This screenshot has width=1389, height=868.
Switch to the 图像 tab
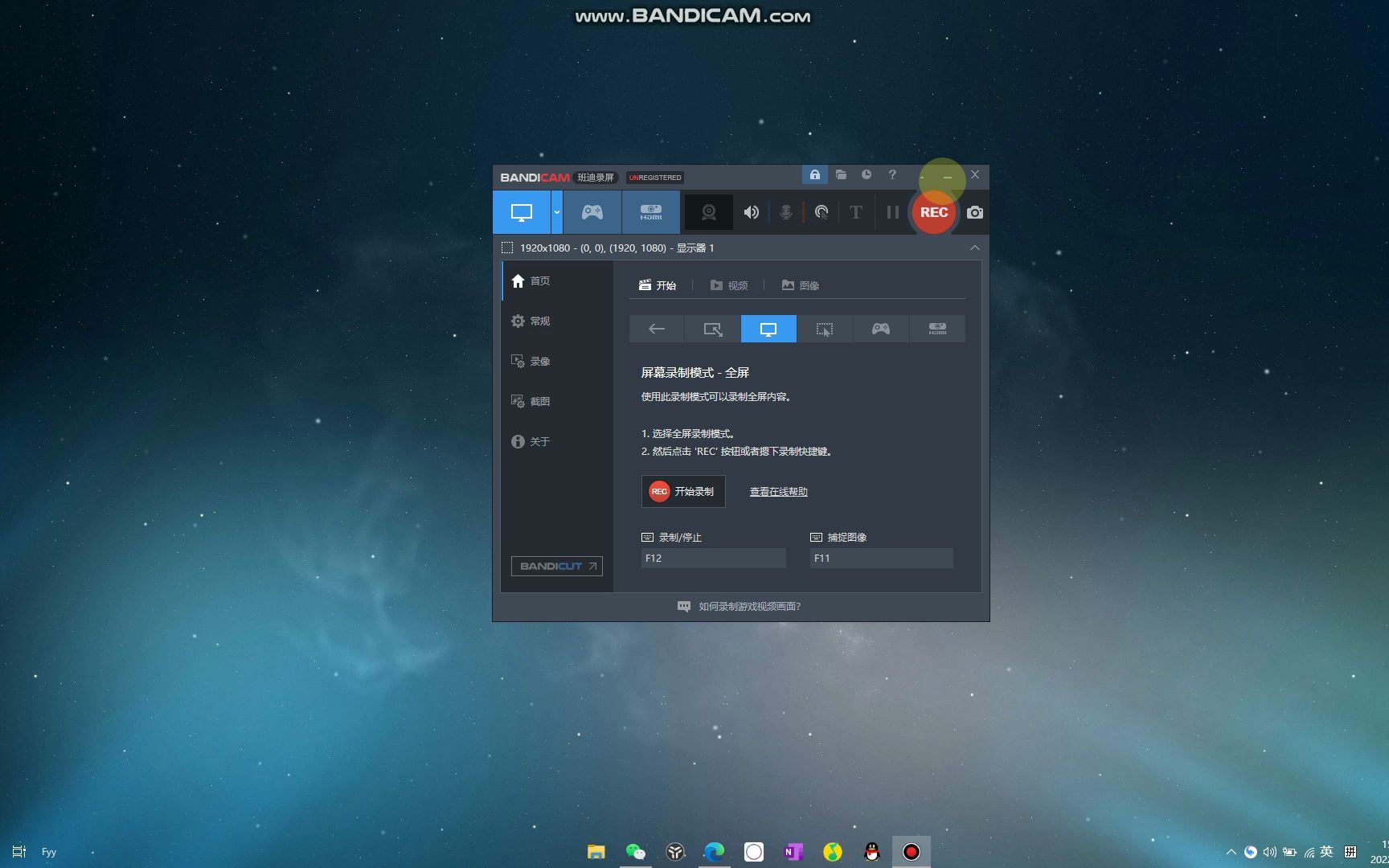(x=801, y=285)
